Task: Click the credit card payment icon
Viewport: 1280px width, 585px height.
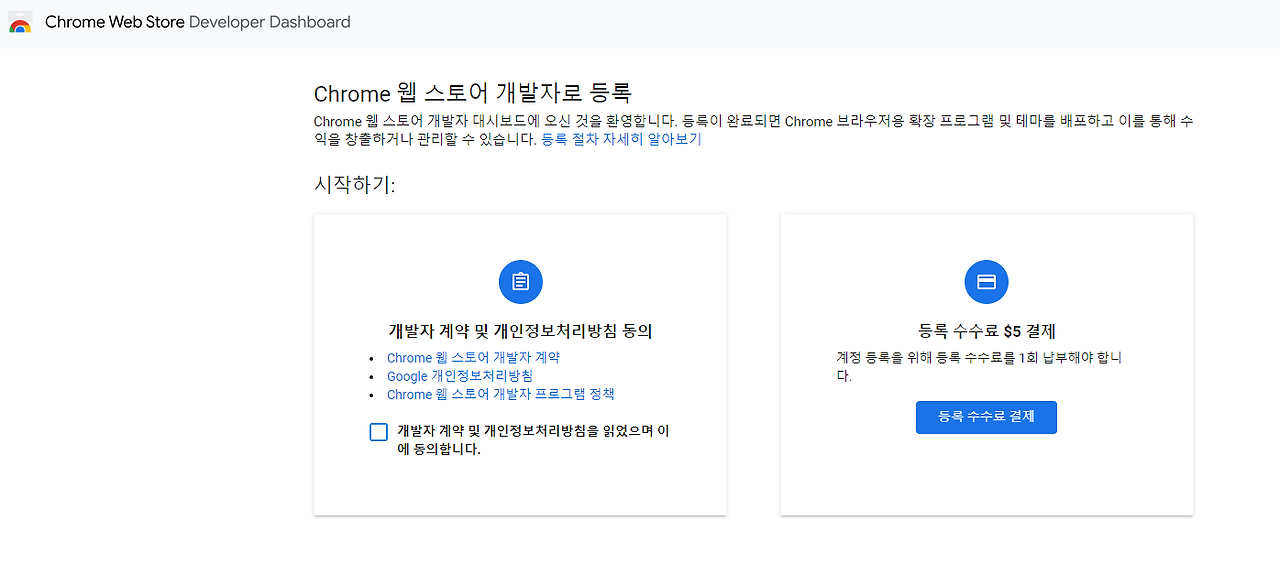Action: pos(986,282)
